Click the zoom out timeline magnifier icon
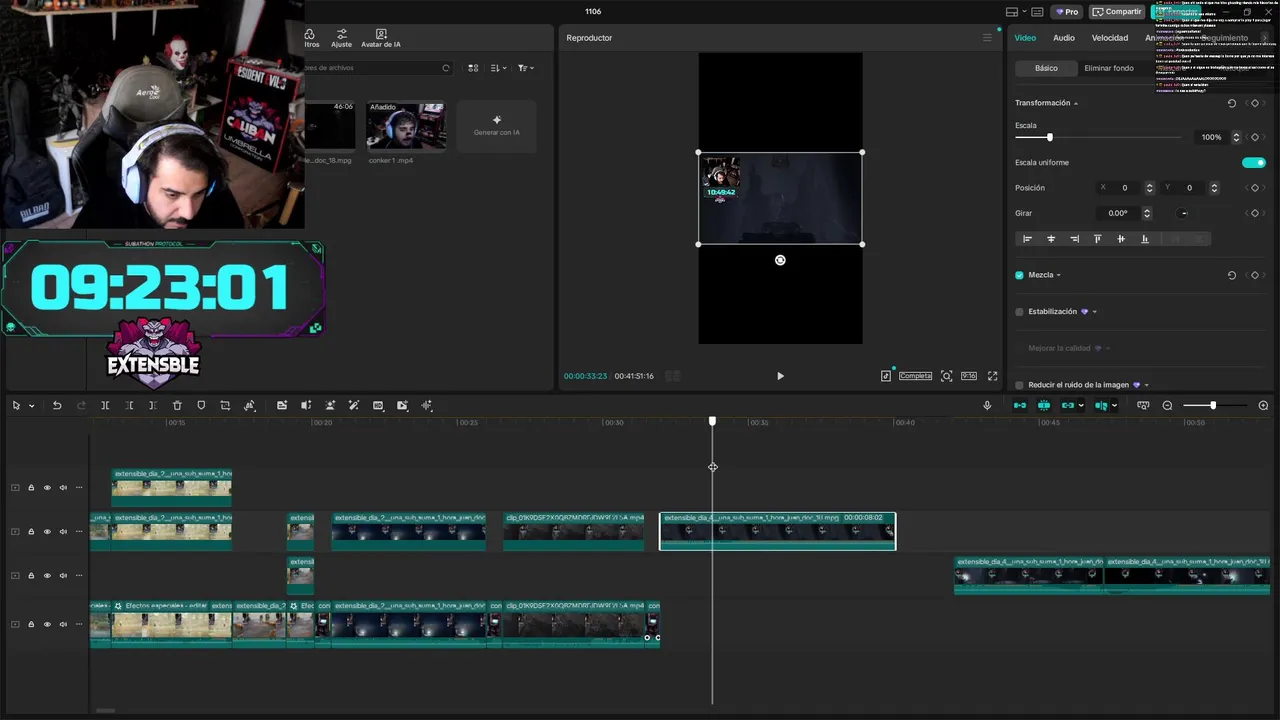Image resolution: width=1280 pixels, height=720 pixels. pos(1167,405)
